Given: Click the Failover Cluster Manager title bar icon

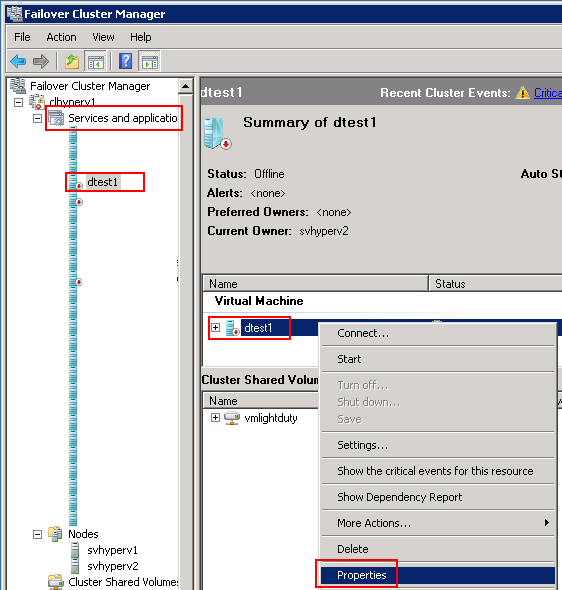Looking at the screenshot, I should (x=14, y=14).
